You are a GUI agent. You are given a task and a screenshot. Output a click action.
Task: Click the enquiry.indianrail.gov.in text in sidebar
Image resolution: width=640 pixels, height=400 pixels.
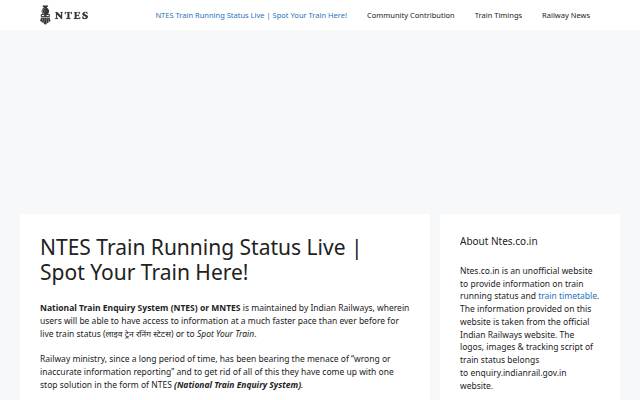[518, 373]
